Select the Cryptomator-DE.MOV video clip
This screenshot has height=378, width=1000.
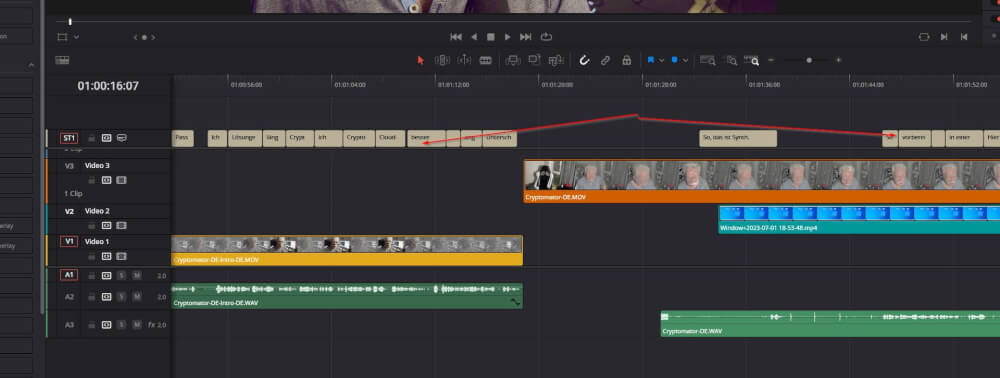click(761, 182)
